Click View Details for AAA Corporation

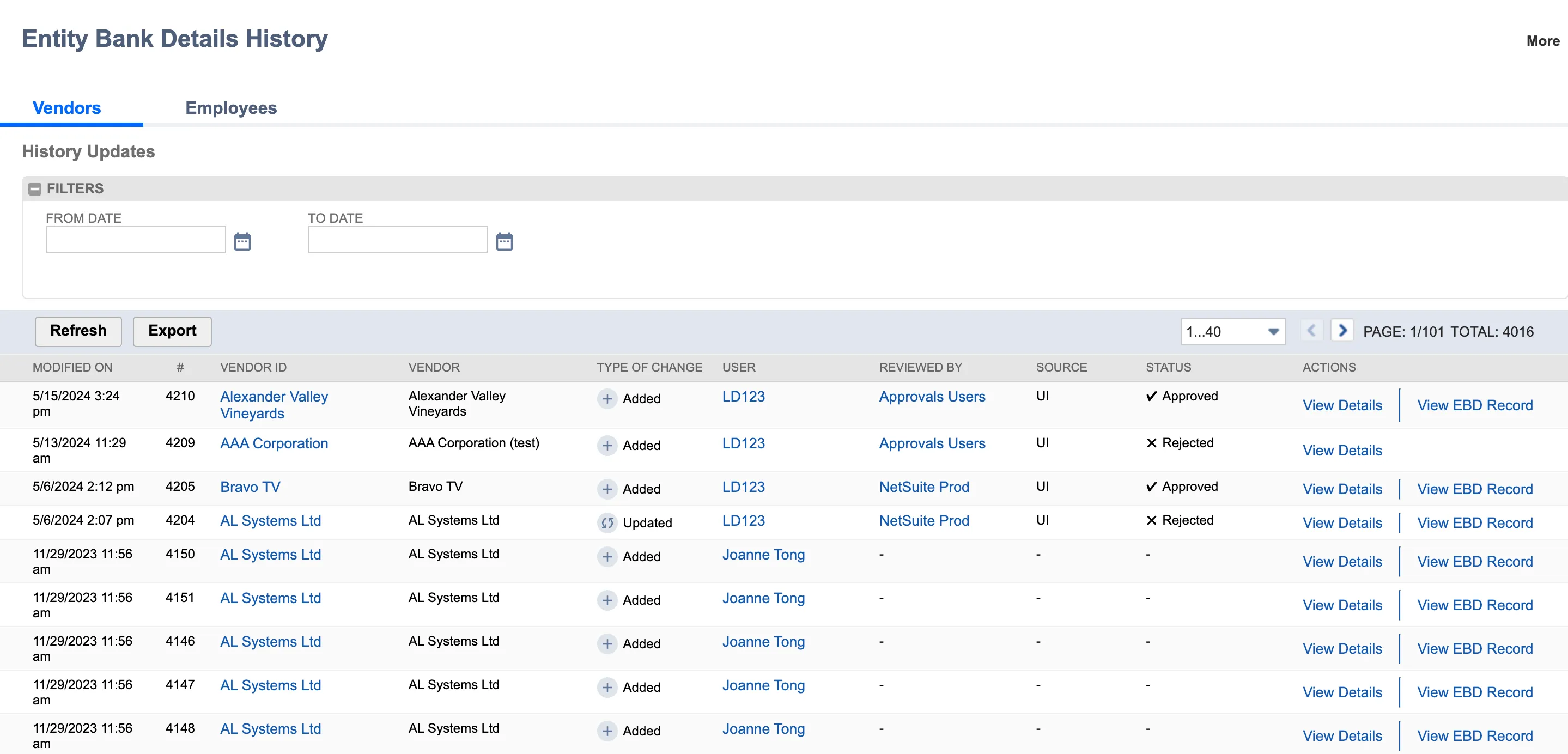click(1342, 451)
